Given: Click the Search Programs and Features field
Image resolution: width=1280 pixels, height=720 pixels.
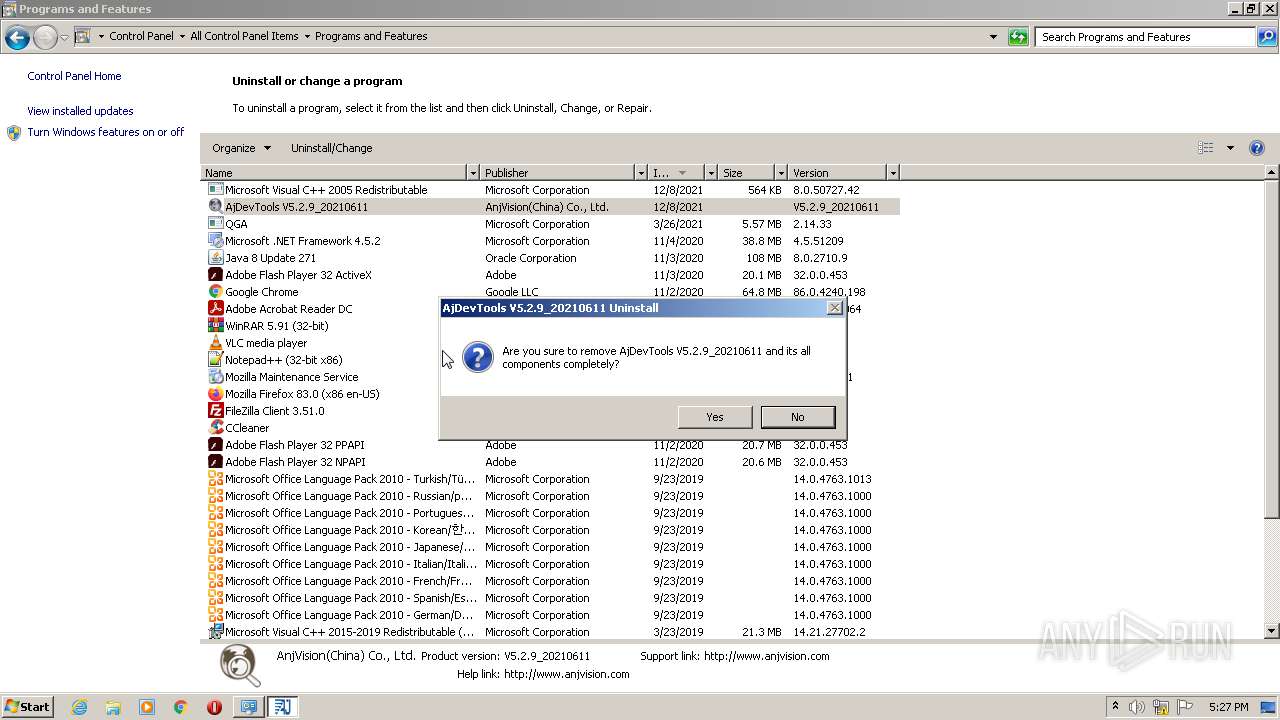Looking at the screenshot, I should pyautogui.click(x=1145, y=37).
